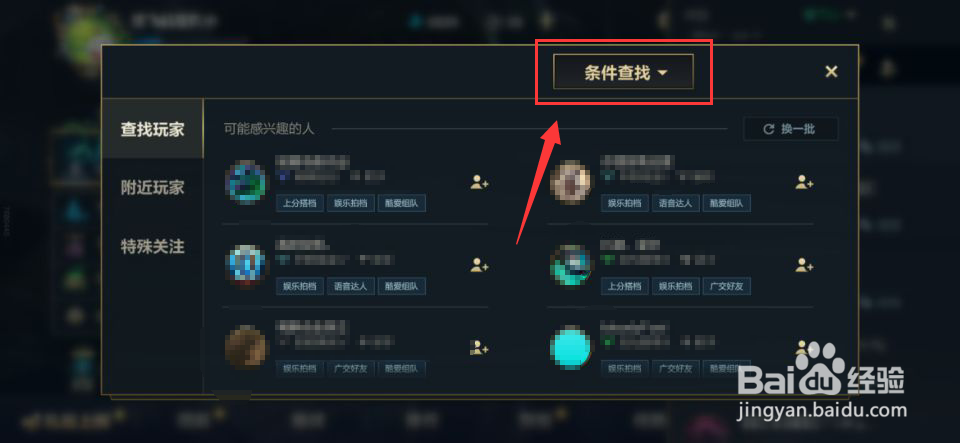This screenshot has height=443, width=960.
Task: Add the first right-column player as a friend
Action: tap(804, 182)
